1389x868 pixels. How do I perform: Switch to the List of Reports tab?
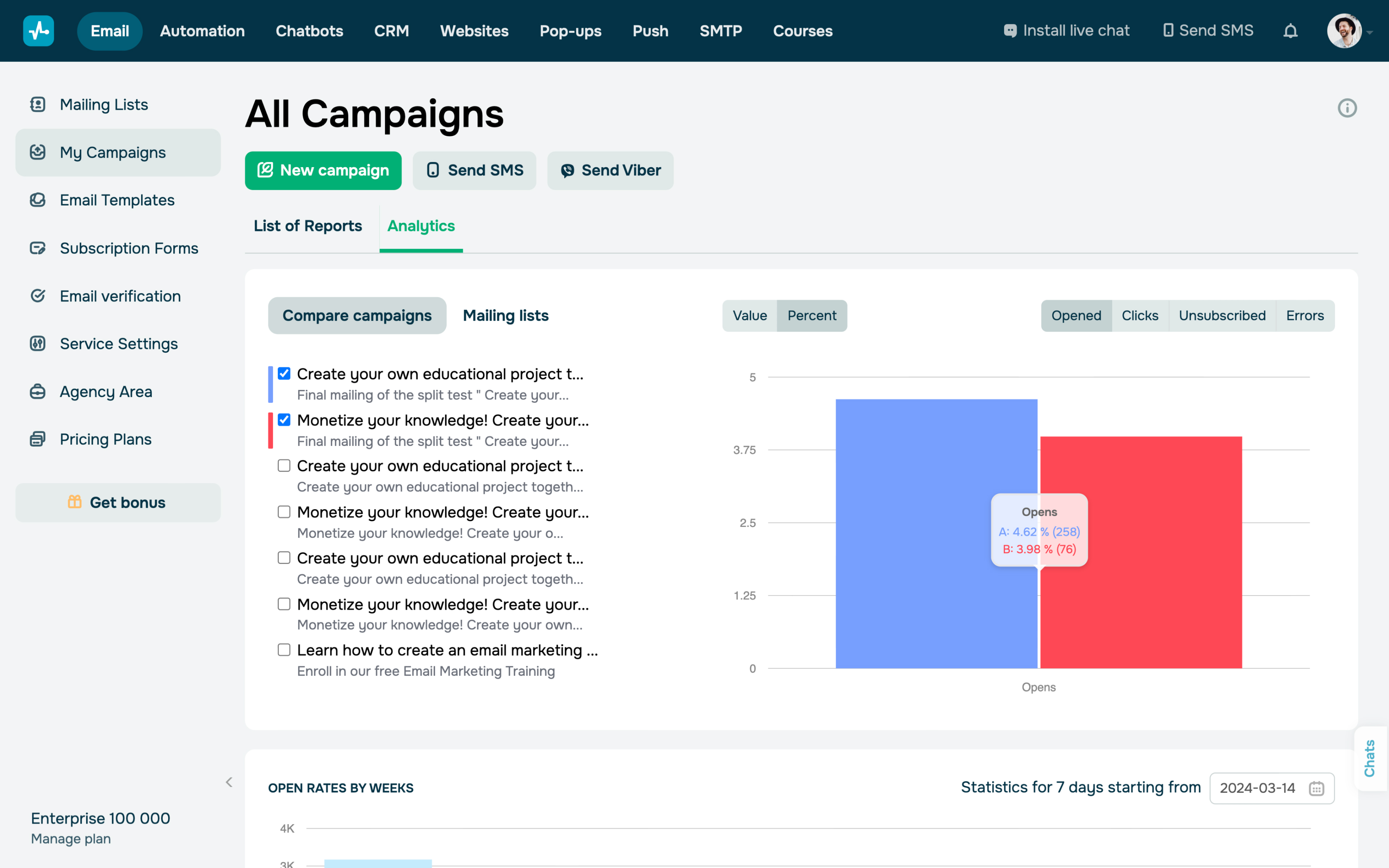tap(308, 226)
